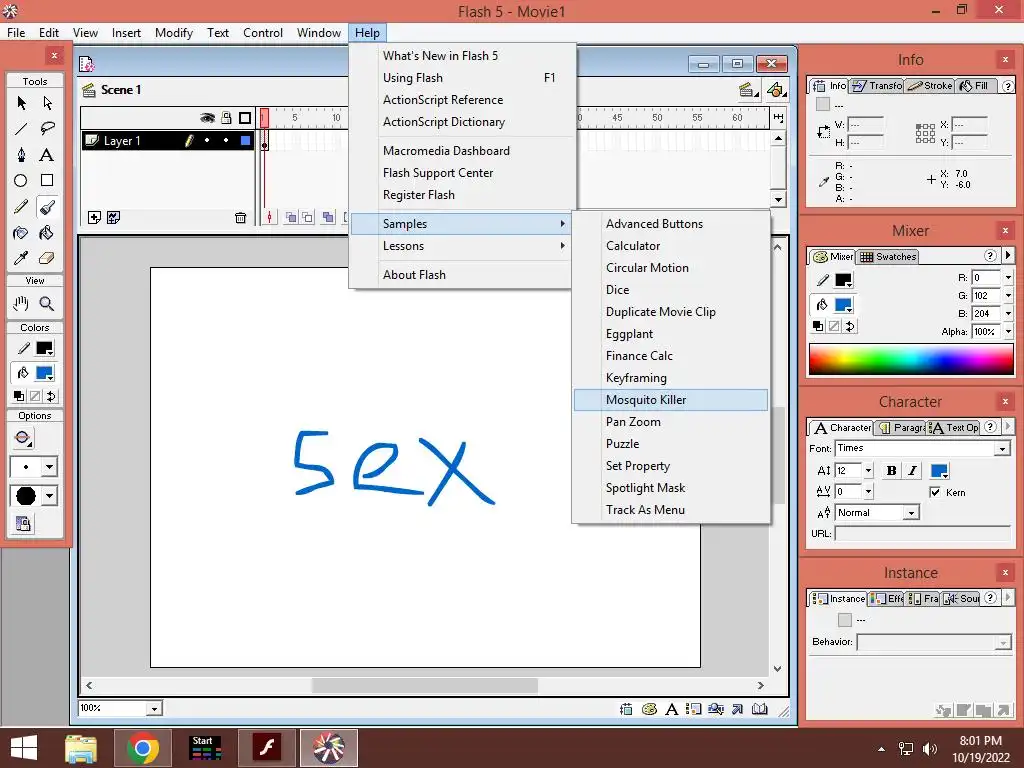Select the Eraser tool
Image resolution: width=1024 pixels, height=768 pixels.
(47, 259)
